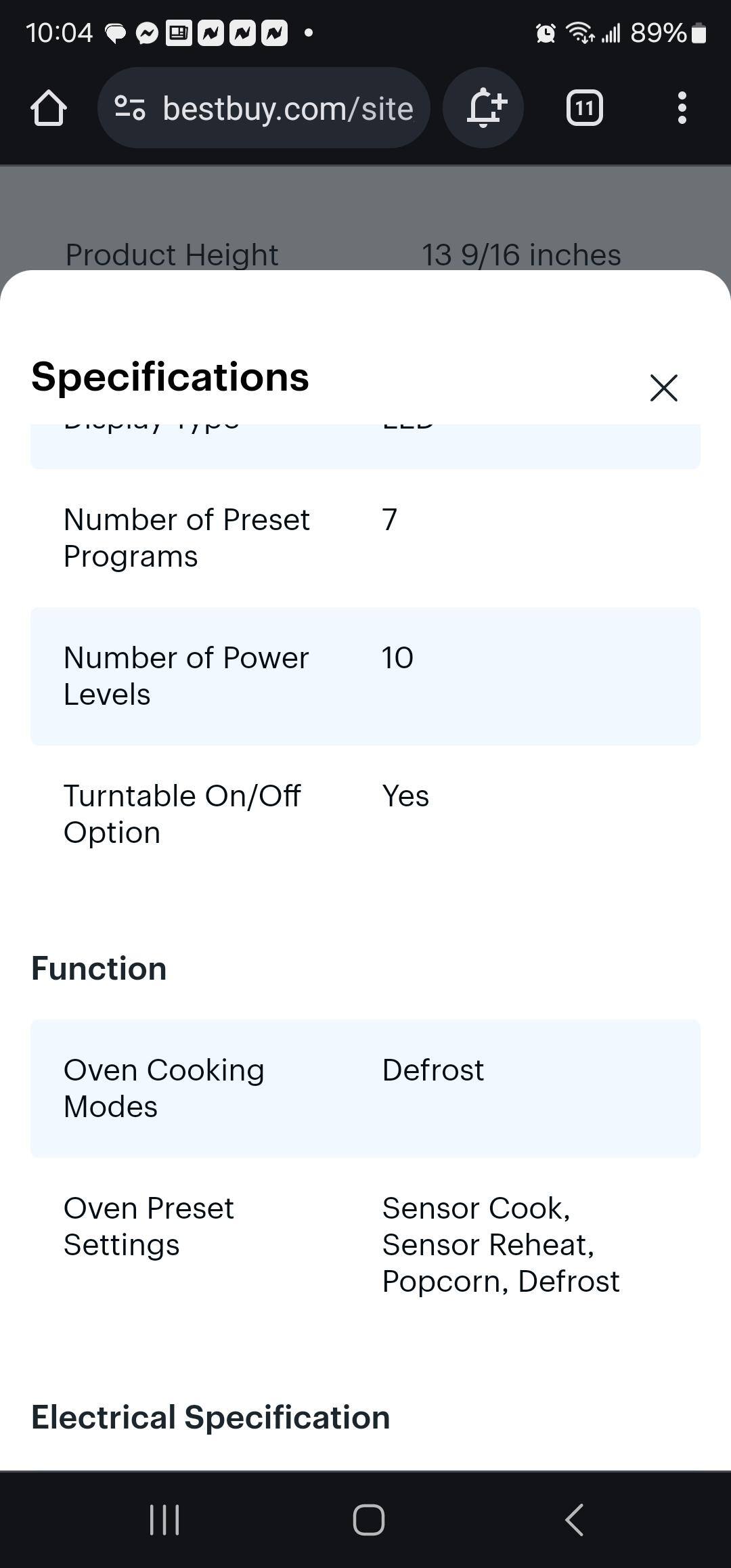This screenshot has width=731, height=1568.
Task: Tap the Specifications heading
Action: pos(170,377)
